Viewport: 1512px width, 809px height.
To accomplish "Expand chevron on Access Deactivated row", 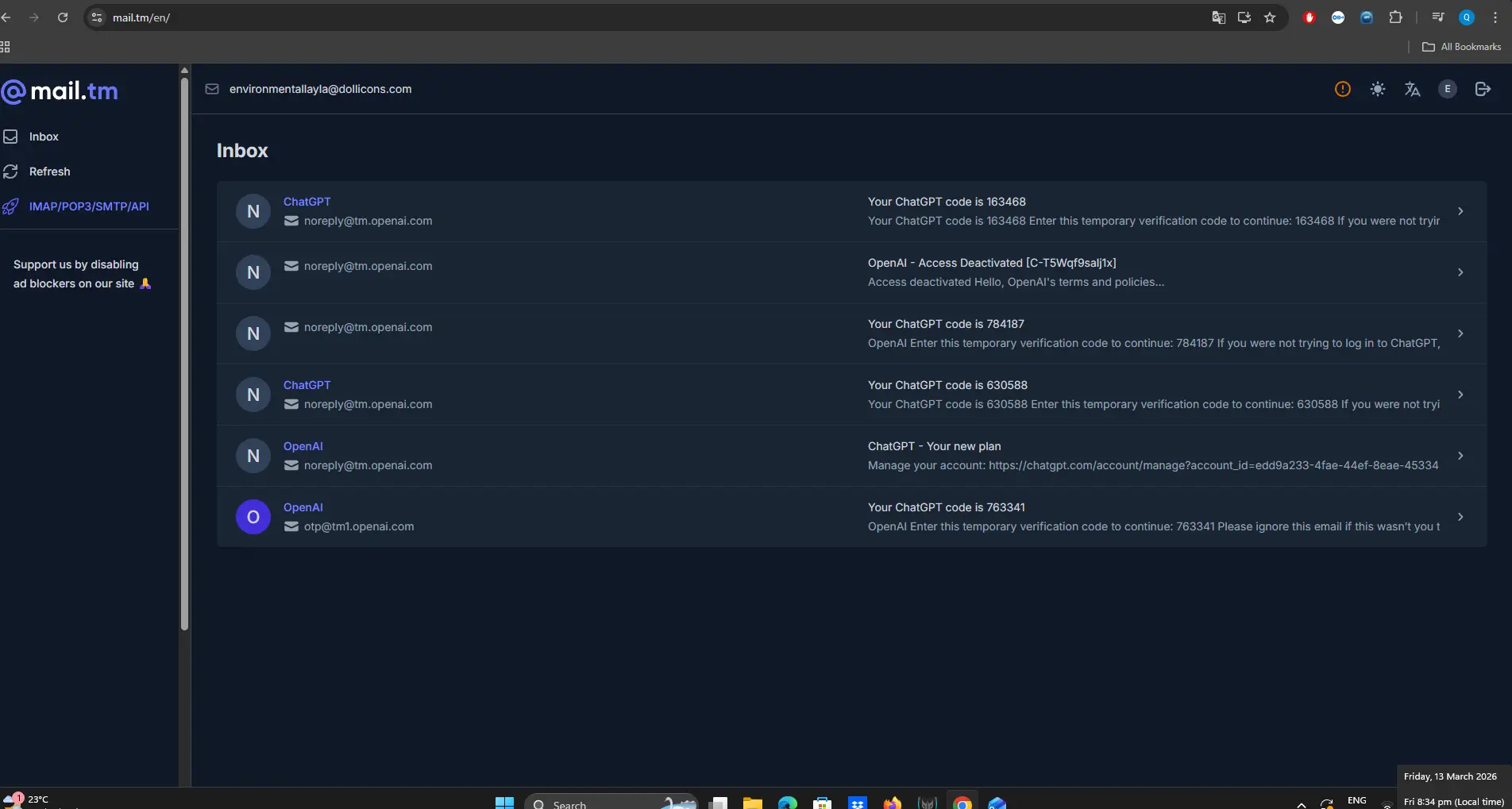I will pos(1460,272).
